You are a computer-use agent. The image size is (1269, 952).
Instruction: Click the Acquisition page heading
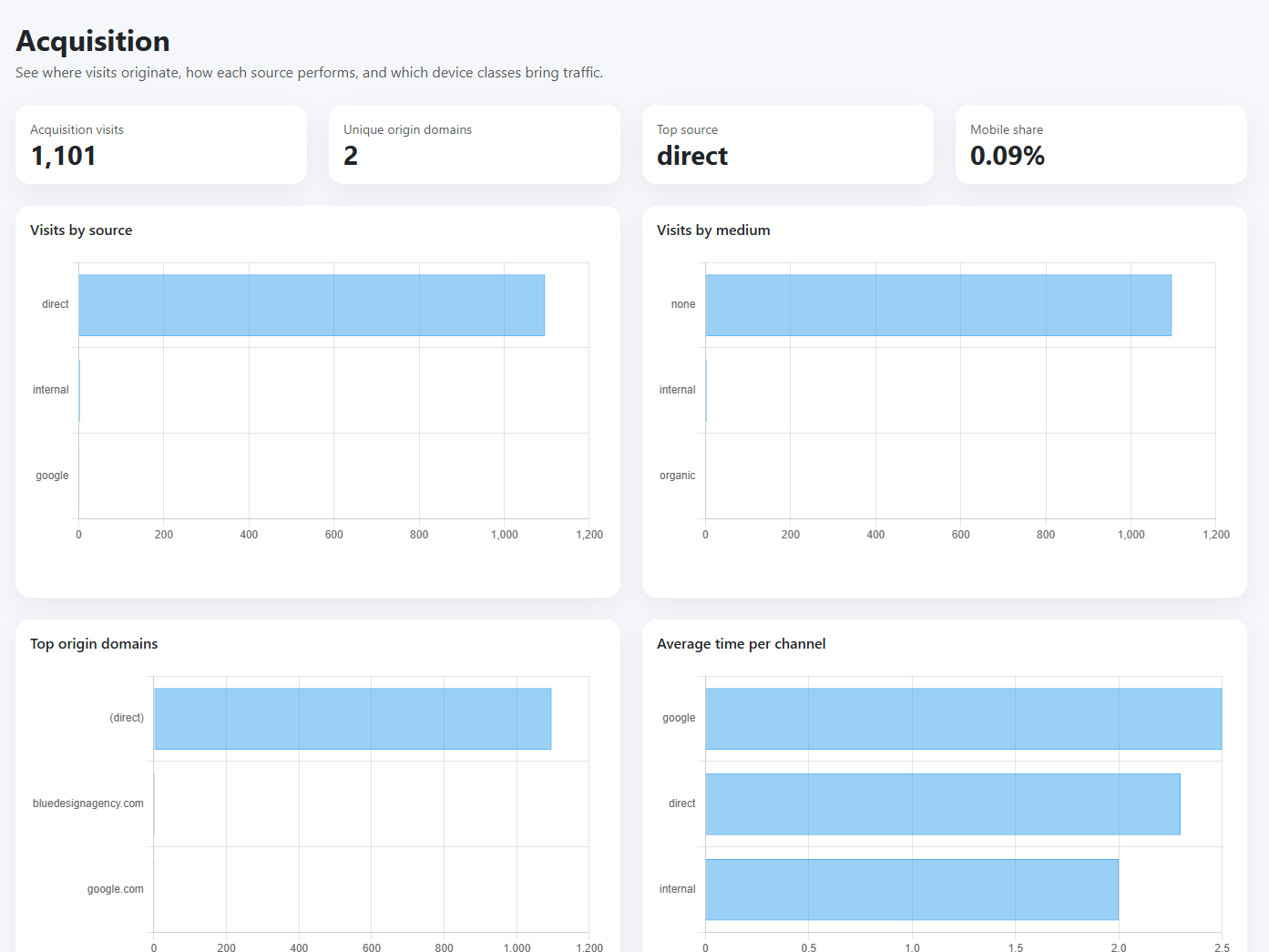pyautogui.click(x=92, y=41)
